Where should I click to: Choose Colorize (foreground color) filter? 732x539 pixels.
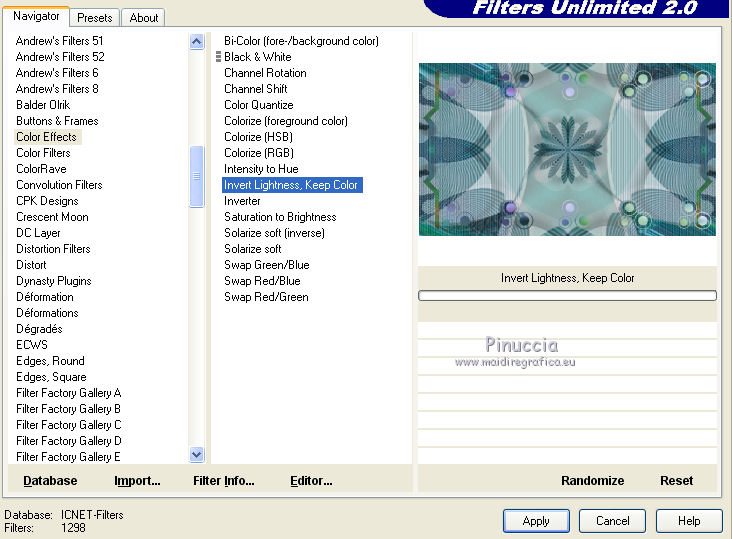point(286,121)
